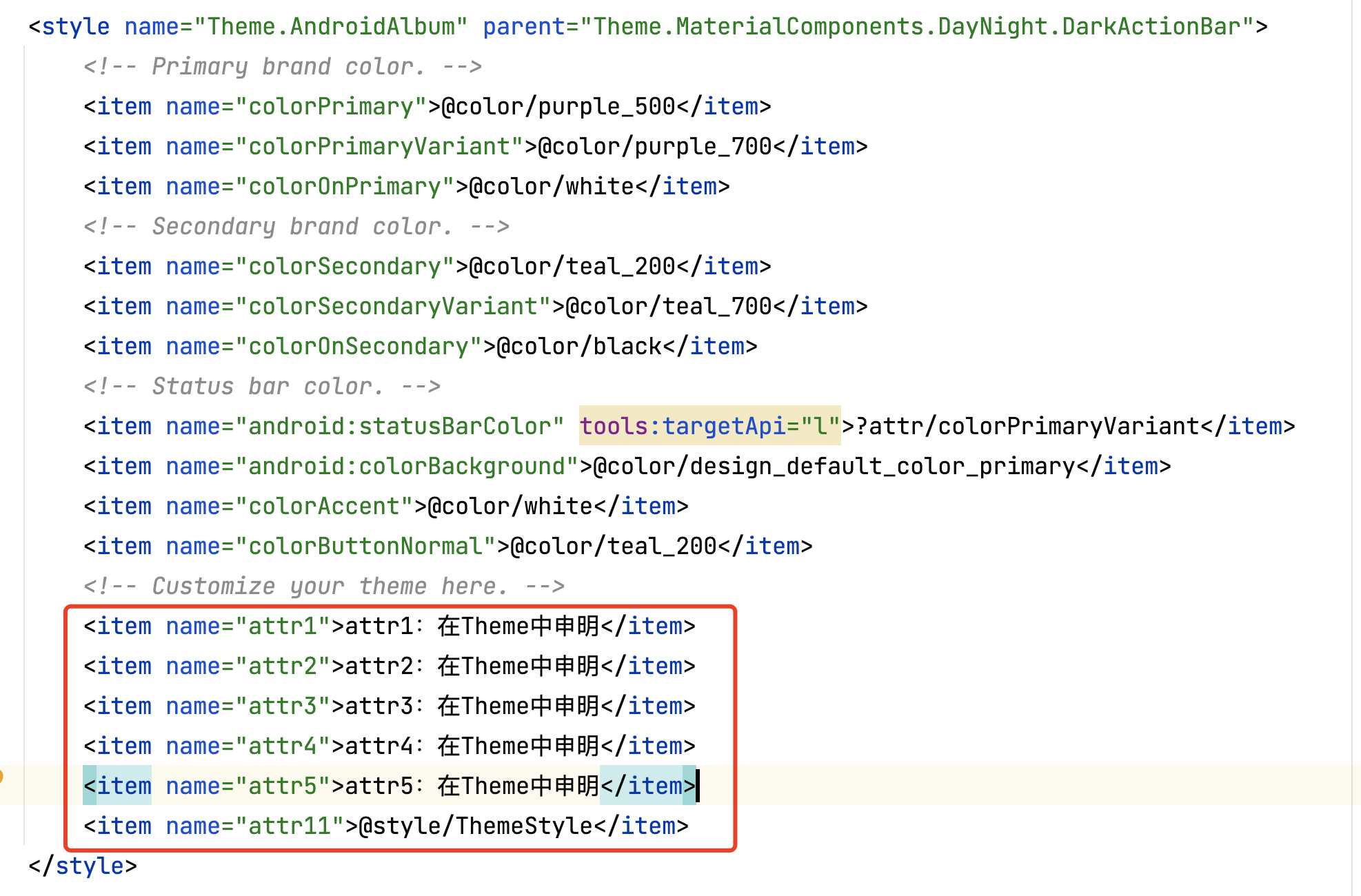
Task: Click the @color/teal_700 value
Action: [x=669, y=307]
